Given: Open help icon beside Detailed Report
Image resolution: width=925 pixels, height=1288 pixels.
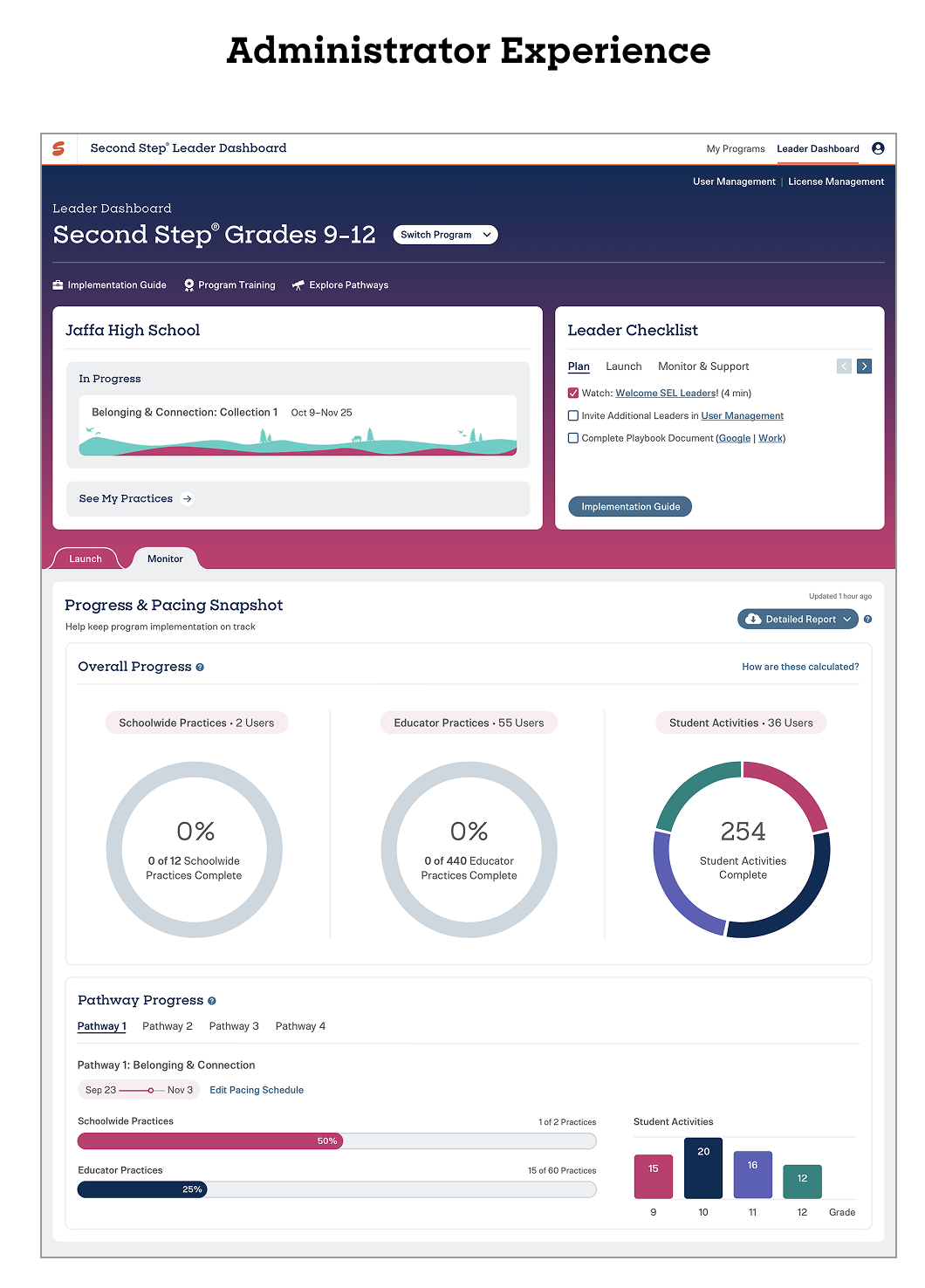Looking at the screenshot, I should tap(867, 620).
